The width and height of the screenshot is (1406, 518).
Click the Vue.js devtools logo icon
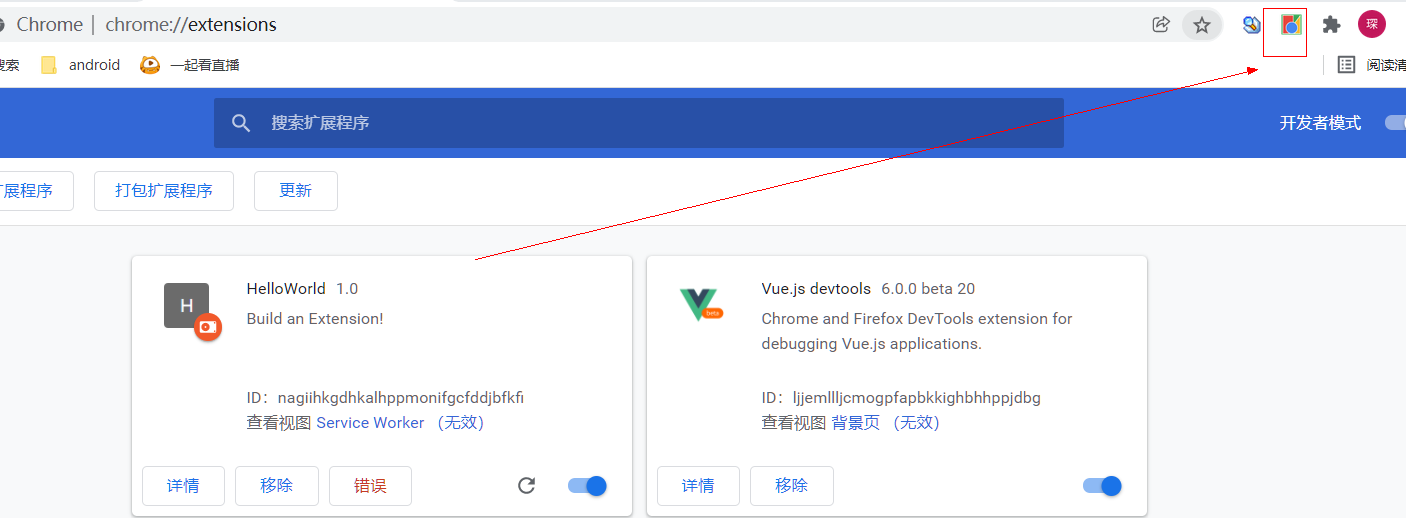tap(699, 304)
